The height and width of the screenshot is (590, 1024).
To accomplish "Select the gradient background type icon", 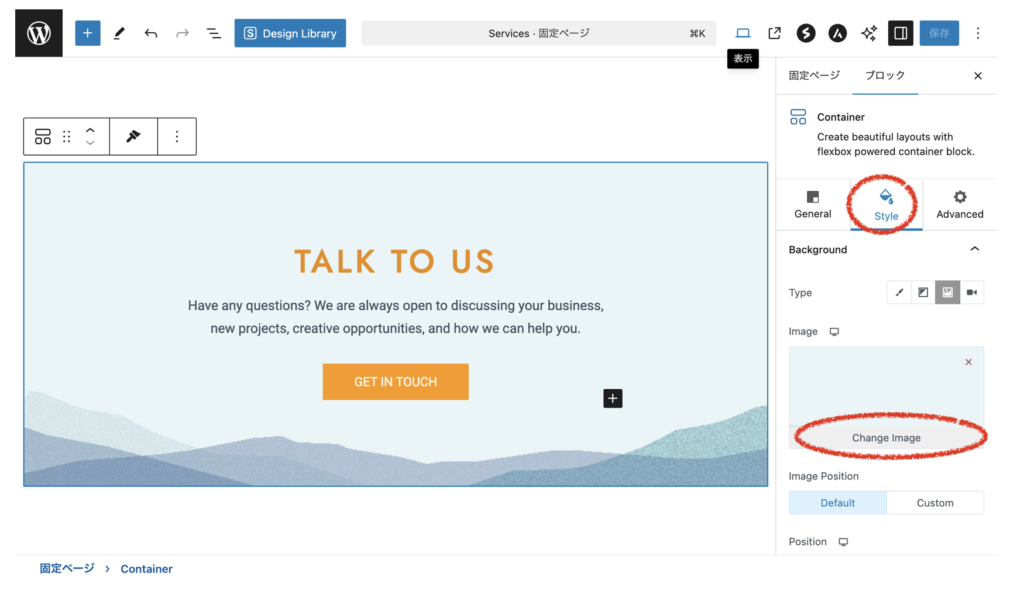I will coord(923,293).
